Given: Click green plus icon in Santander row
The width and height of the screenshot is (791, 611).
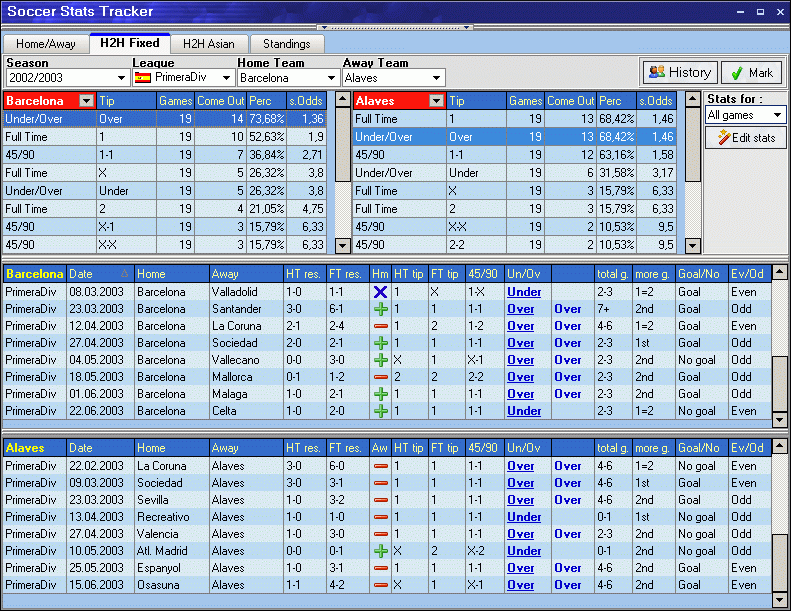Looking at the screenshot, I should click(380, 309).
